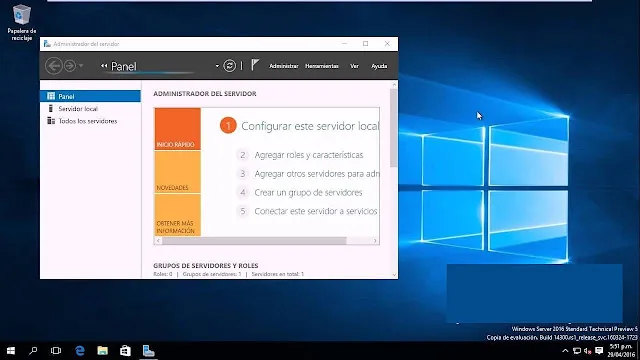Click left arrow of horizontal scrollbar
This screenshot has width=640, height=360.
(158, 241)
